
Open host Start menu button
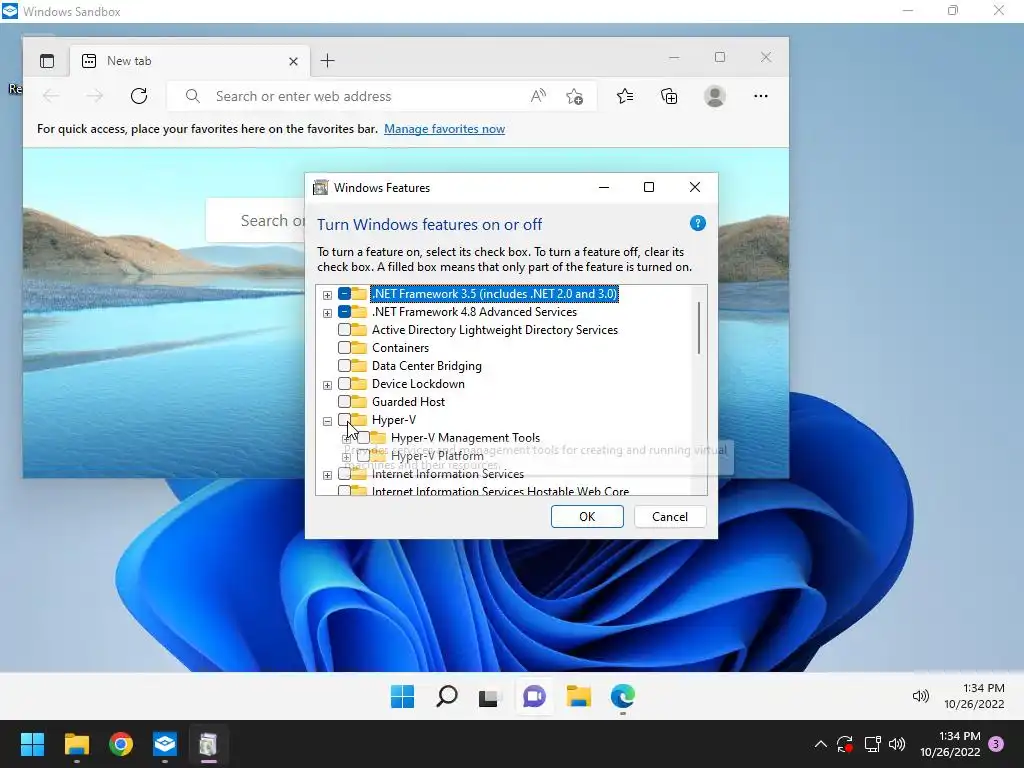click(x=32, y=744)
